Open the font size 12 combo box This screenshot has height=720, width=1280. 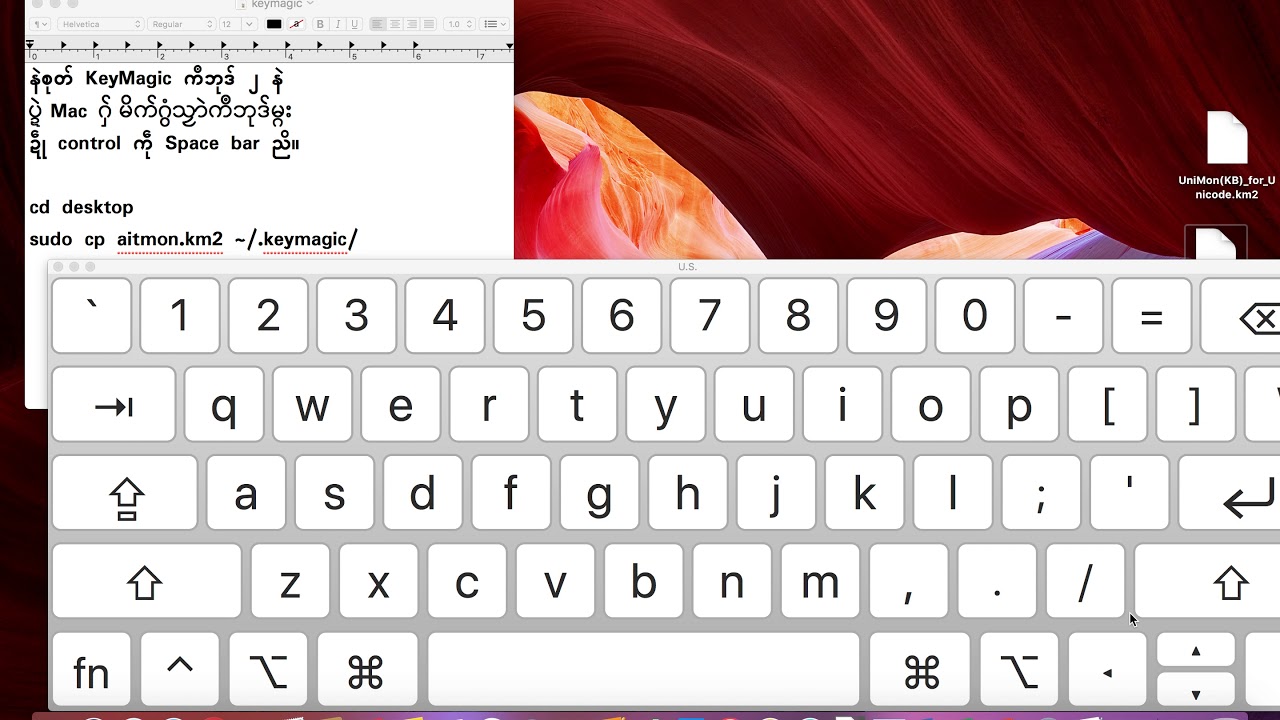tap(237, 24)
